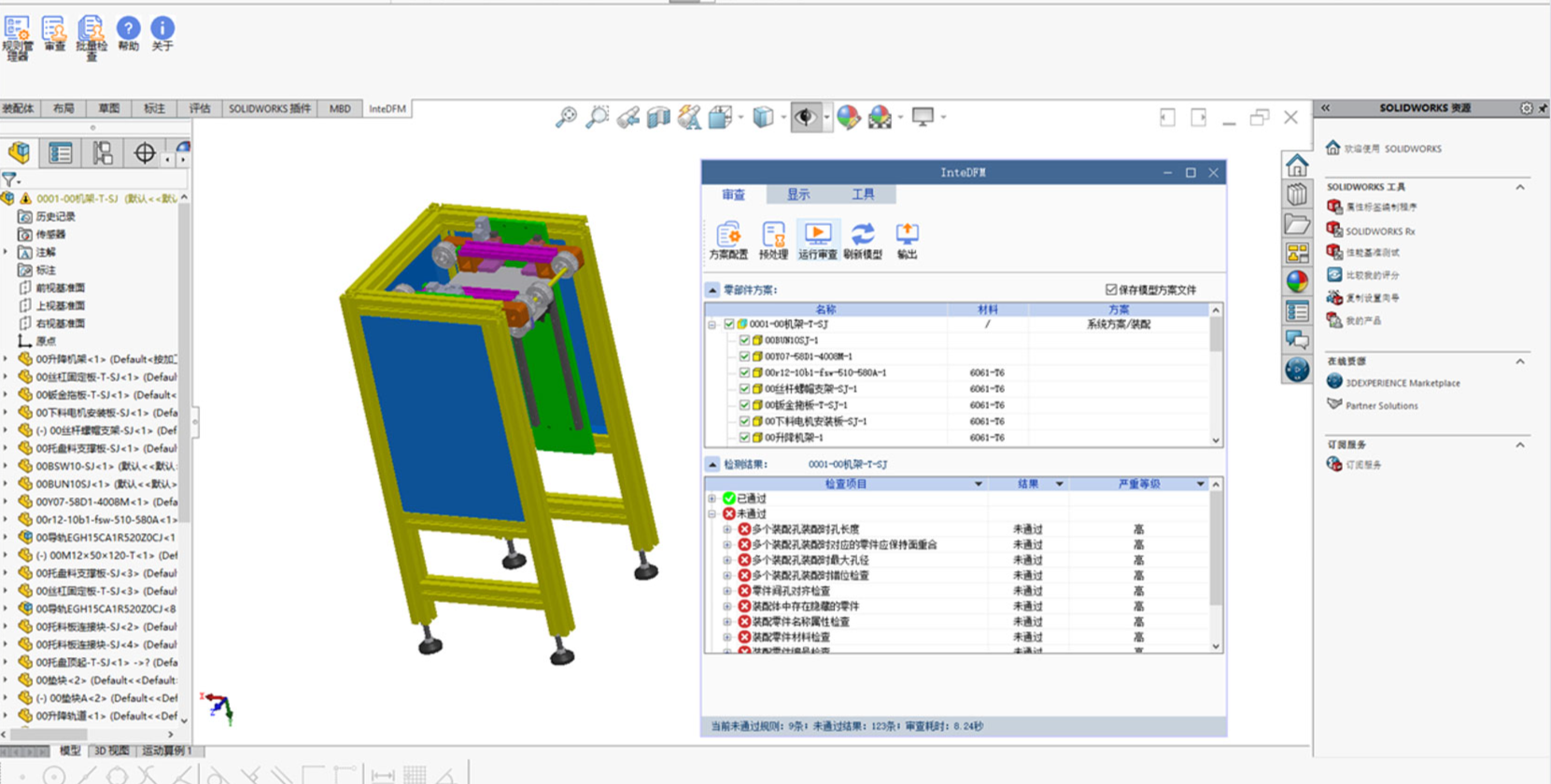Open the ConfigurationManager tab icon
Screen dimensions: 1551x784
click(x=103, y=152)
